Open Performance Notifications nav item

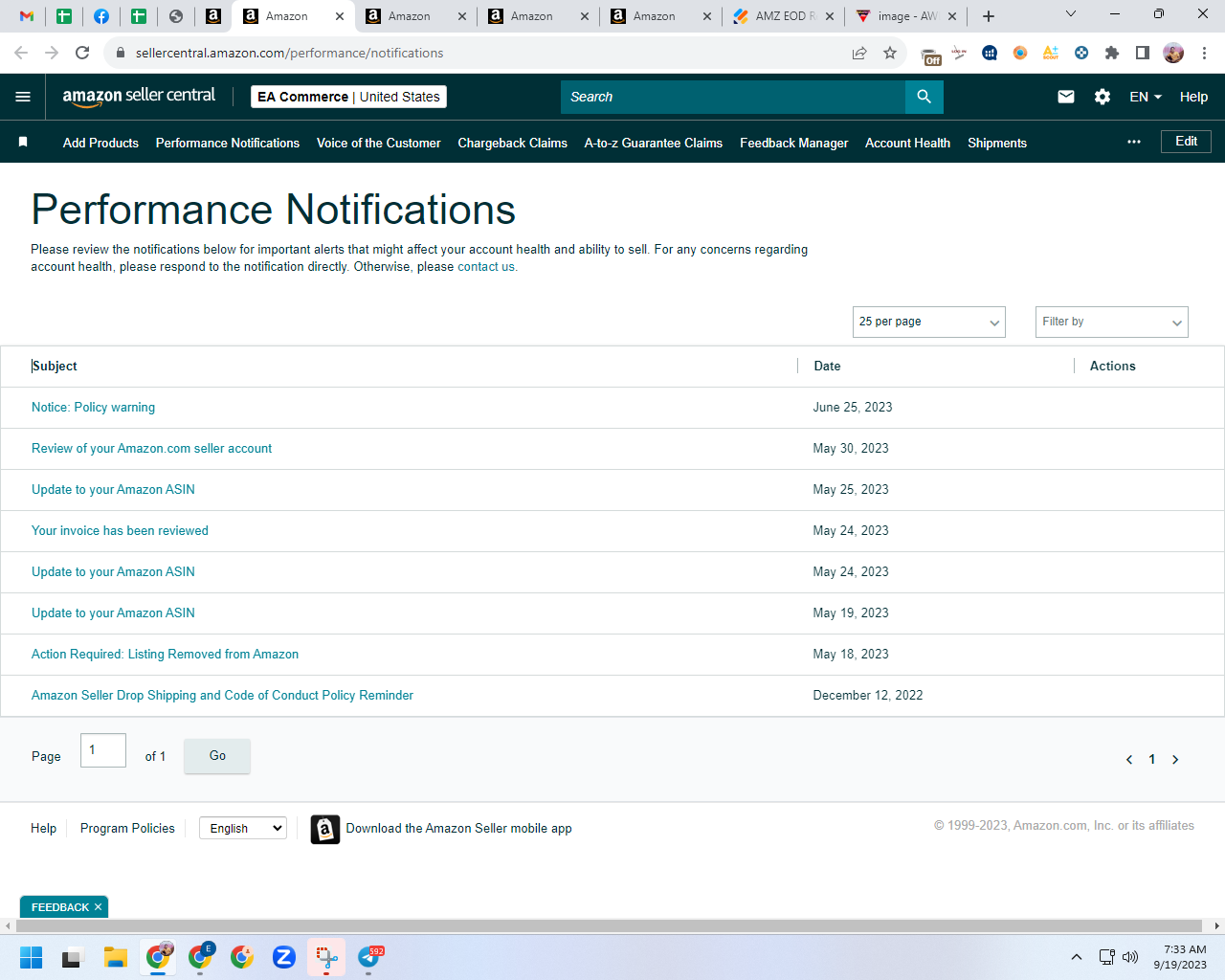(228, 143)
